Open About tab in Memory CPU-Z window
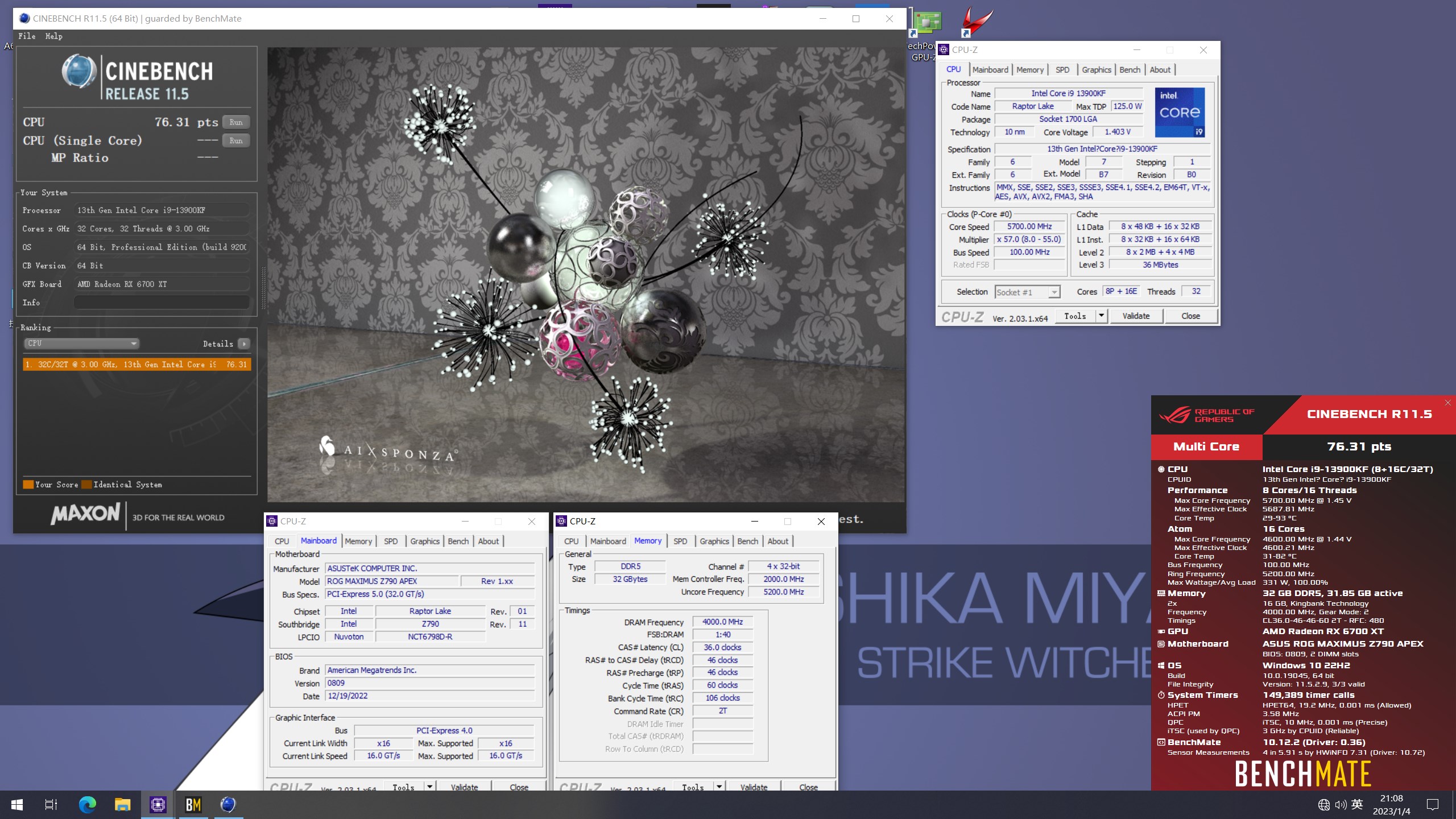This screenshot has width=1456, height=819. 777,541
